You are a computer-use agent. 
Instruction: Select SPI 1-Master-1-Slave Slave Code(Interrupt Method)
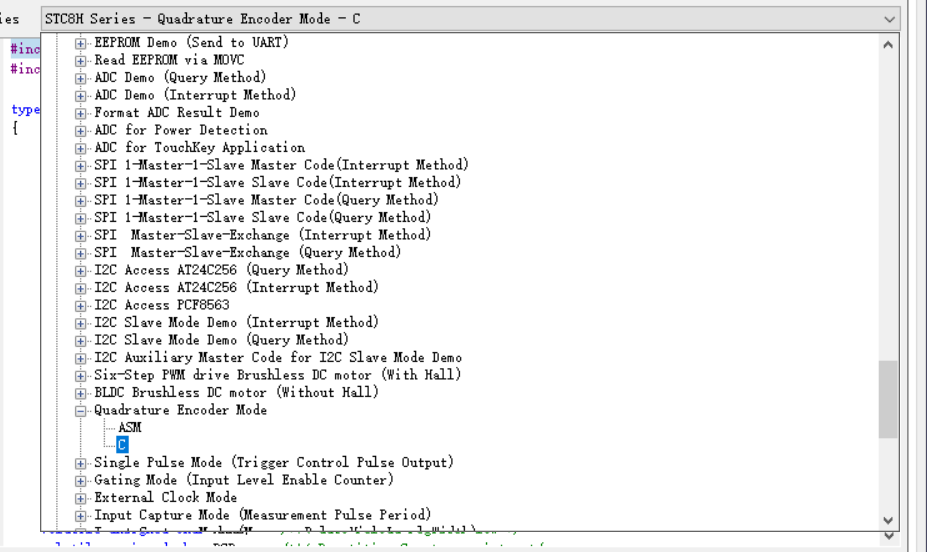[x=277, y=183]
